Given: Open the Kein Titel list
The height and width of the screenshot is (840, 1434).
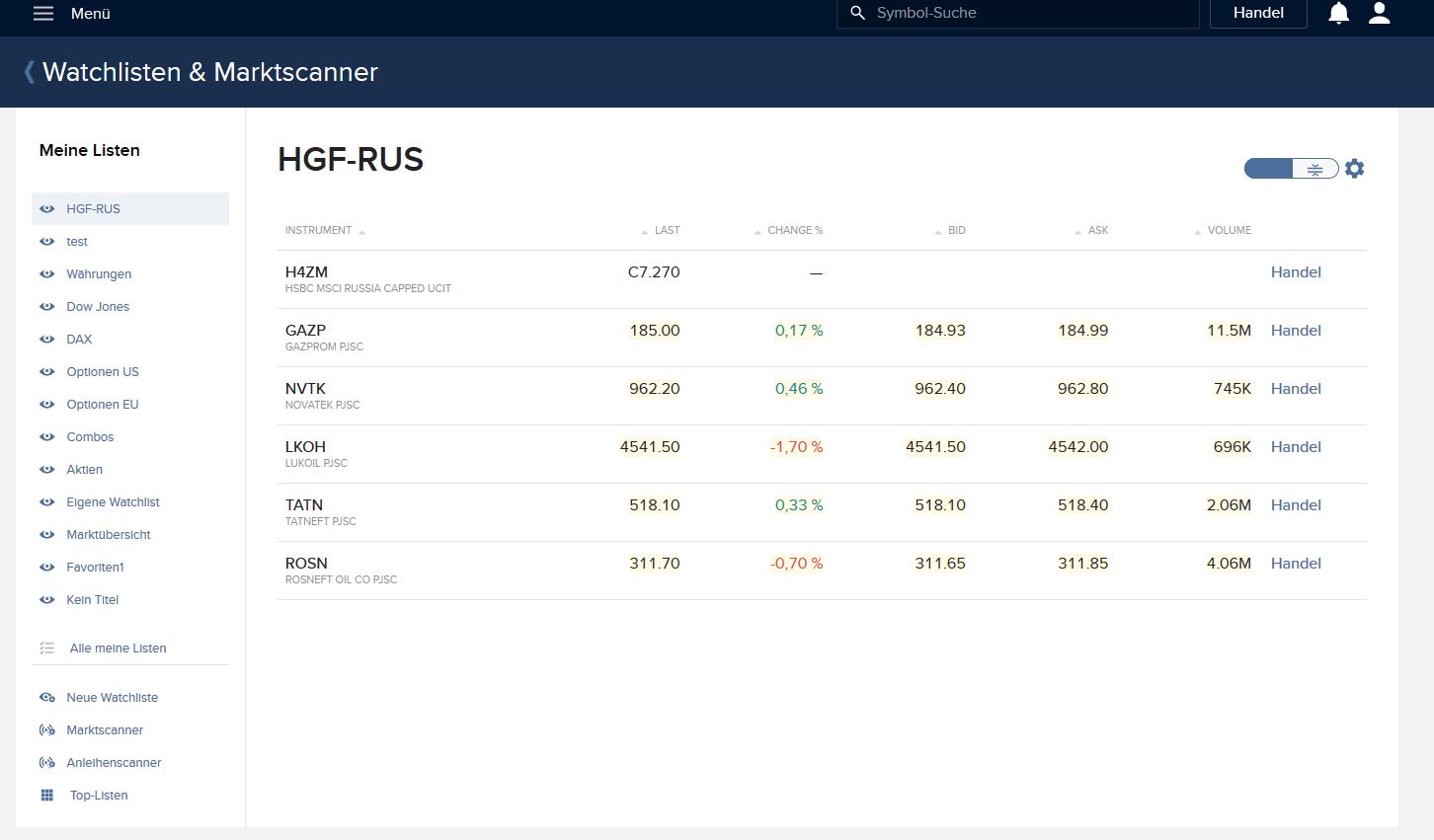Looking at the screenshot, I should [92, 600].
